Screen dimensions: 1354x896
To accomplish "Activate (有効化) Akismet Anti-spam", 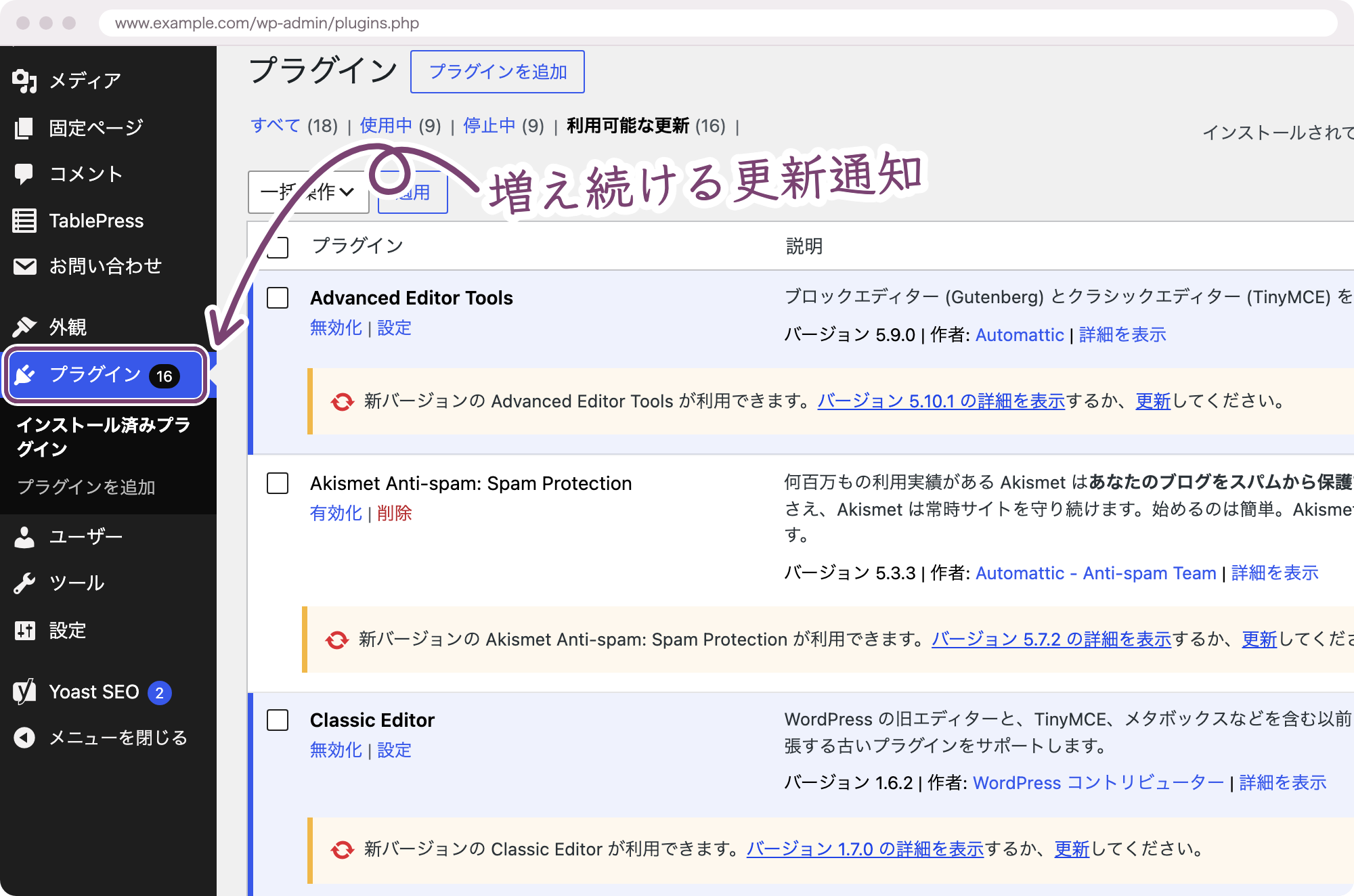I will point(336,514).
